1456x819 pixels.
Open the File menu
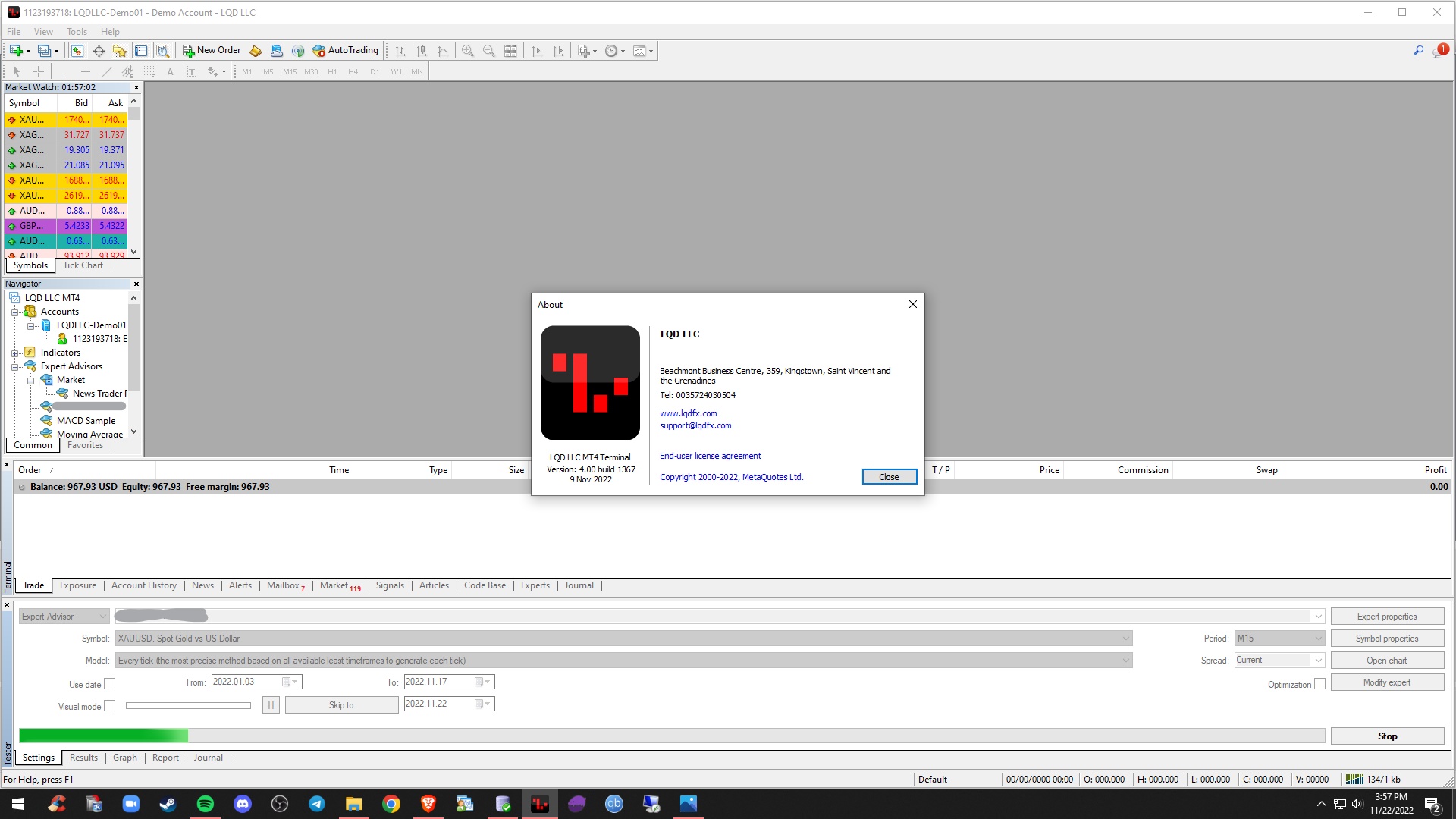pos(14,32)
